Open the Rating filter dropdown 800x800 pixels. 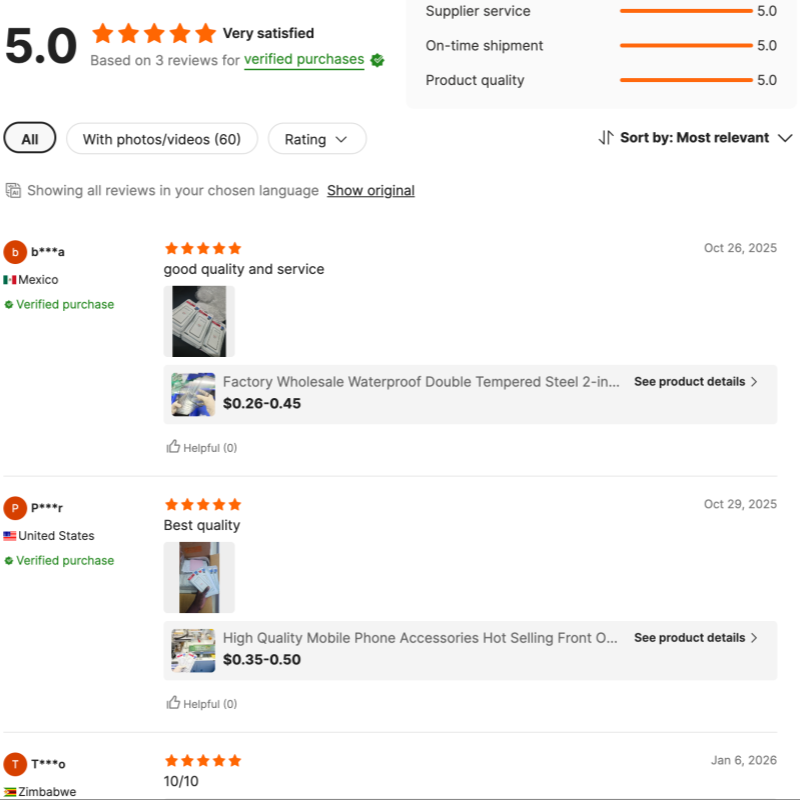click(316, 139)
